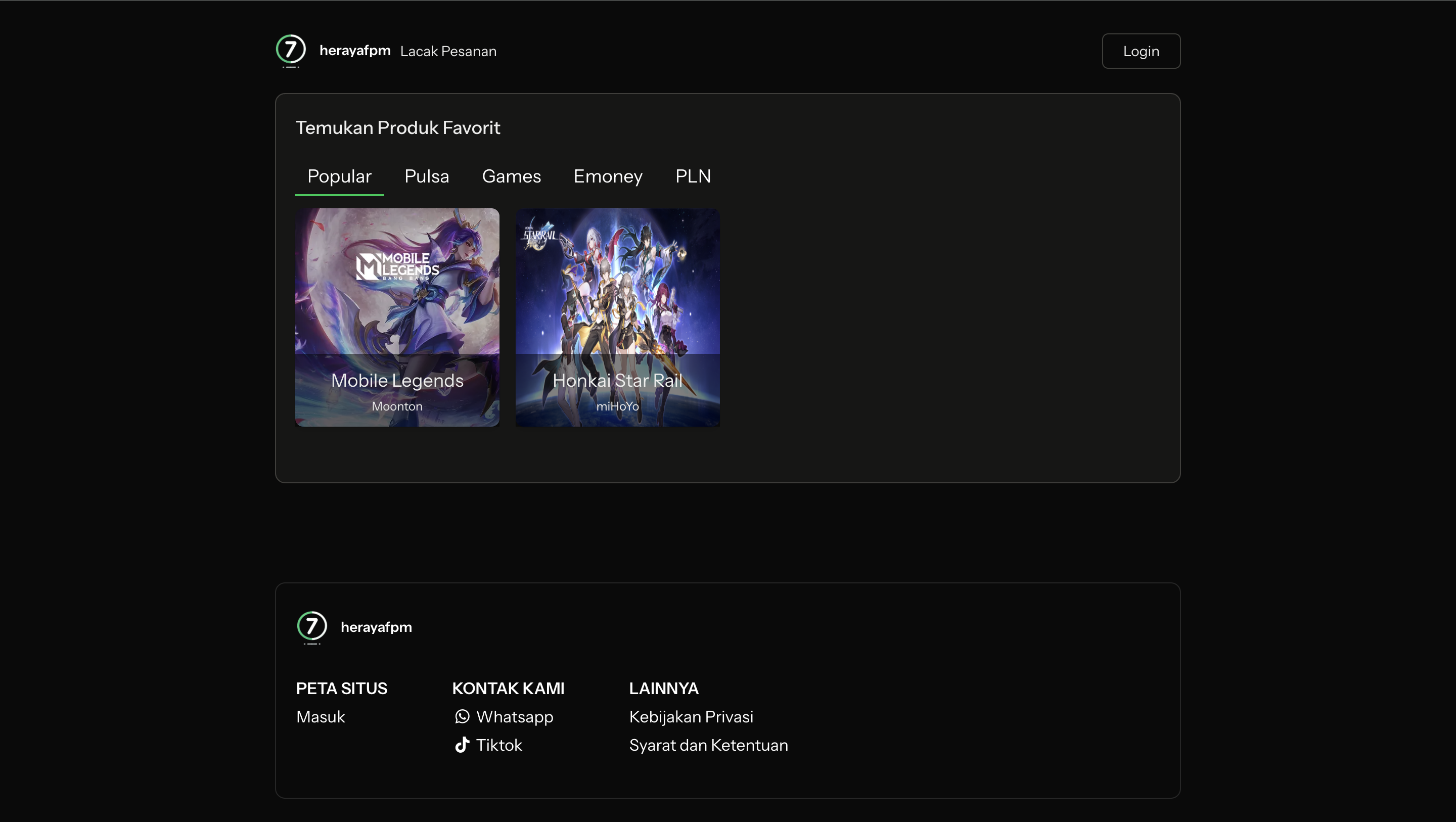Open the Mobile Legends product card
The image size is (1456, 822).
tap(397, 316)
